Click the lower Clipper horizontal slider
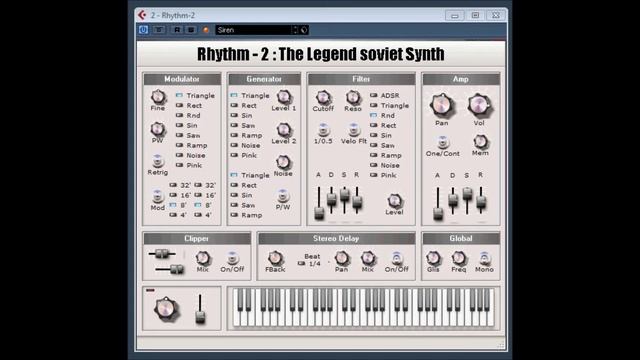This screenshot has width=640, height=360. pyautogui.click(x=170, y=269)
